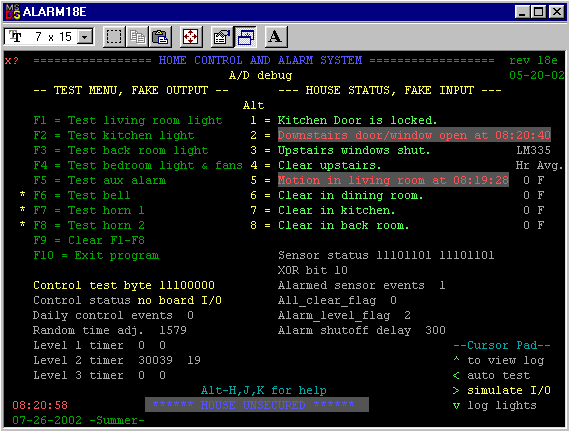Open the font size dropdown arrow
Image resolution: width=569 pixels, height=431 pixels.
click(85, 37)
